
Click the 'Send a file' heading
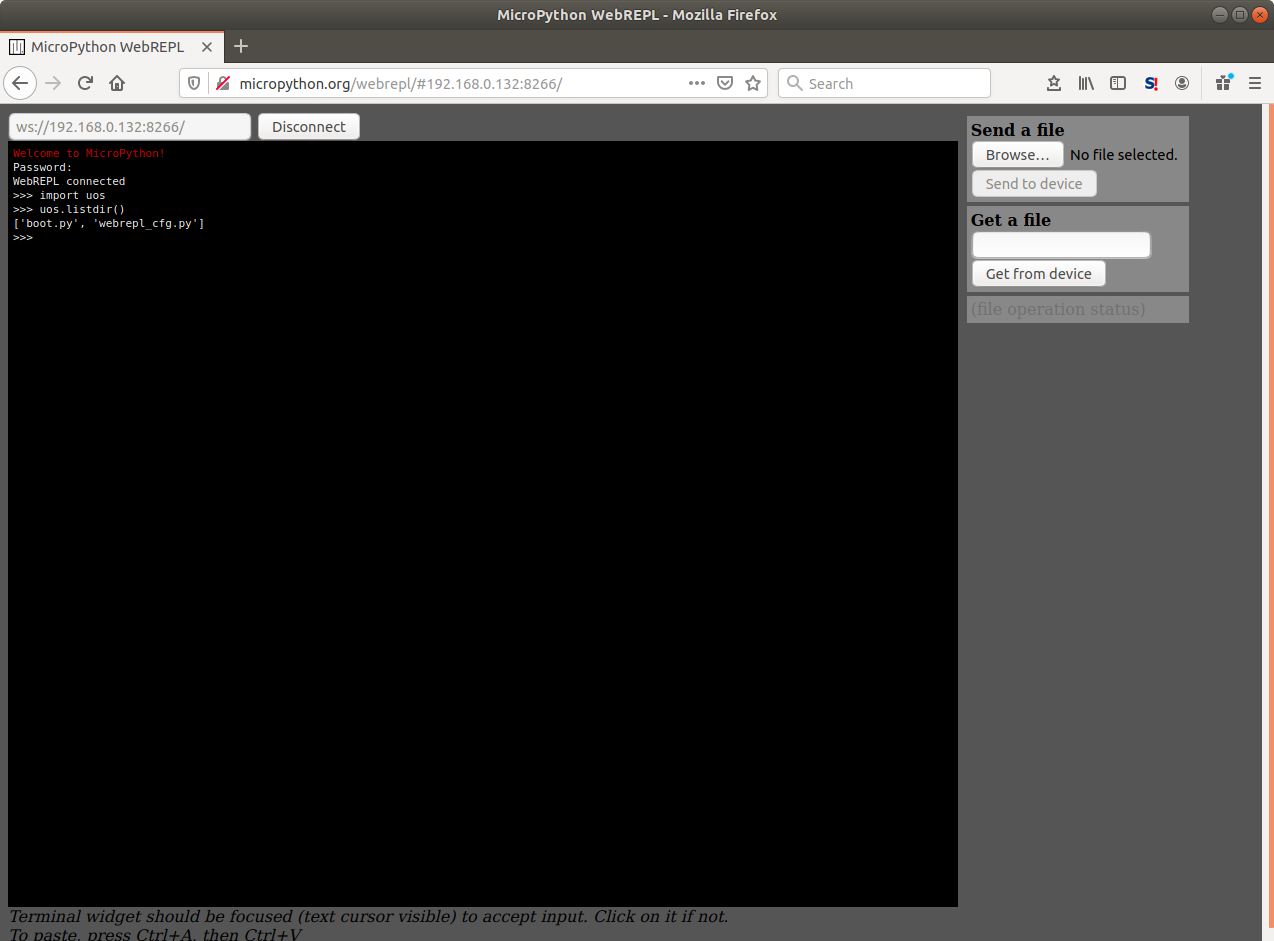tap(1017, 130)
